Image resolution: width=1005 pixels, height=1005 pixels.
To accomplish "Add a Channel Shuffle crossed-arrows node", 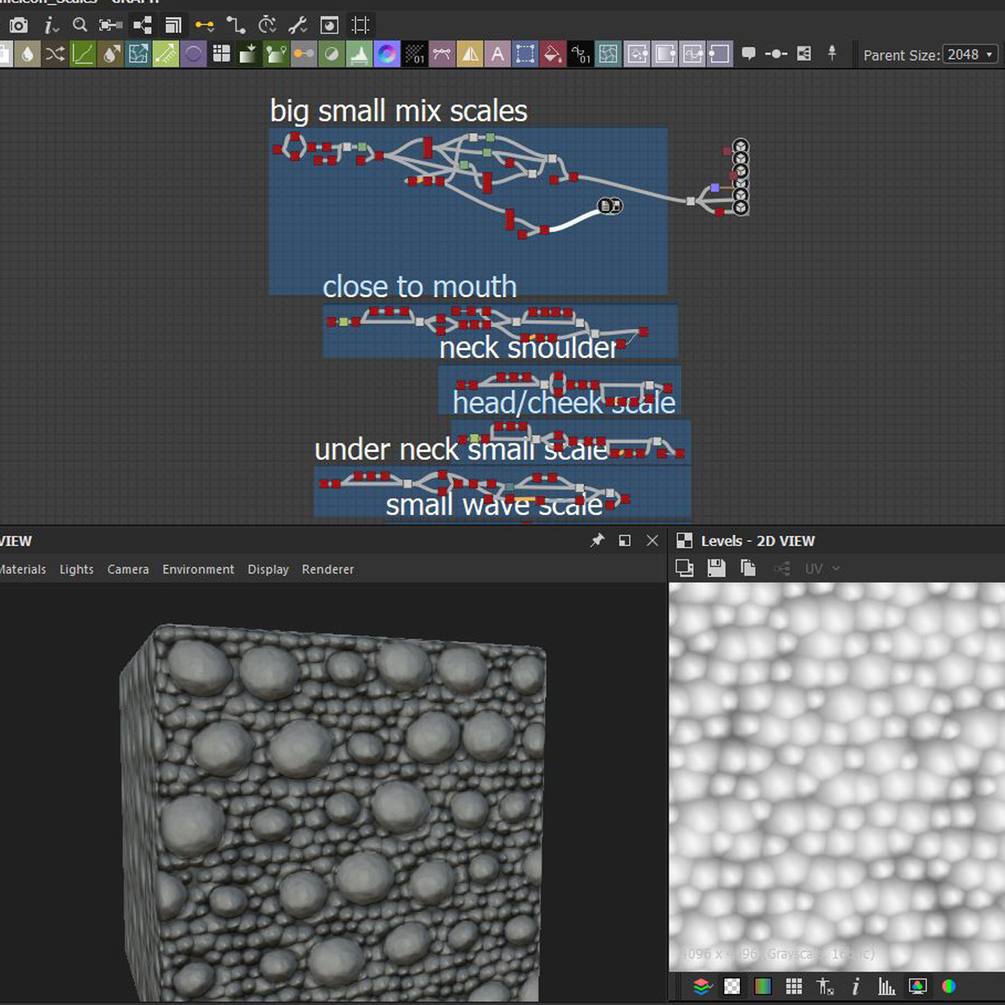I will [x=55, y=54].
